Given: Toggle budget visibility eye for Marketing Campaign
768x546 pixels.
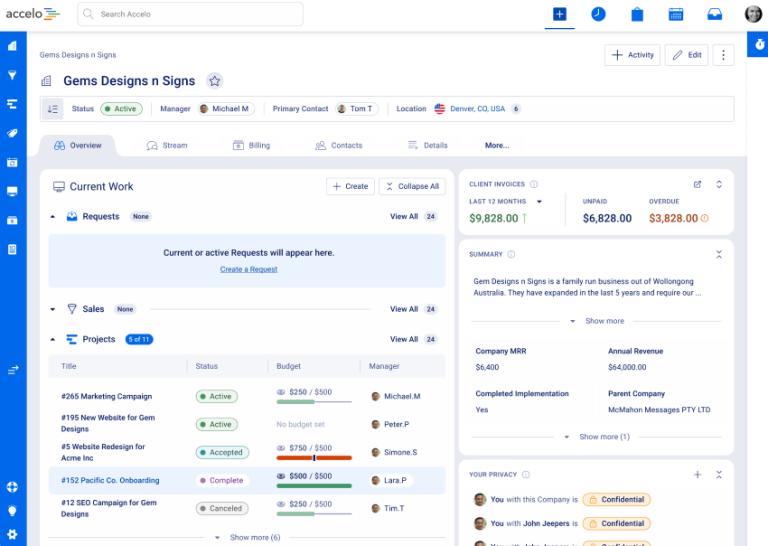Looking at the screenshot, I should [x=281, y=393].
